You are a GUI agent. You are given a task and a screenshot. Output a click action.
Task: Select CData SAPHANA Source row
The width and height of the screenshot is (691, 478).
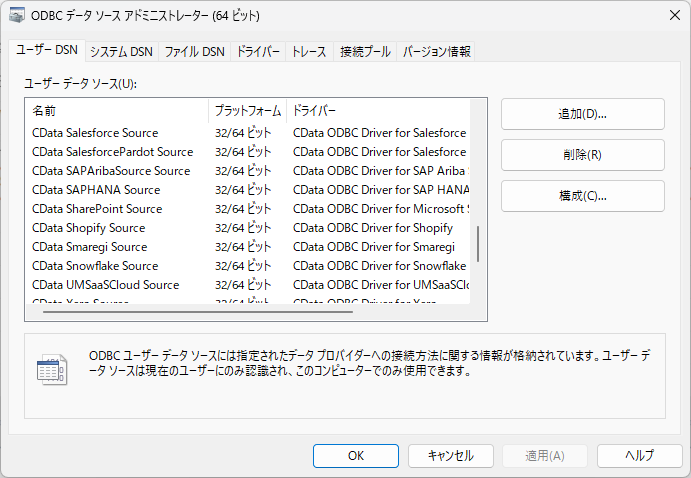[248, 189]
